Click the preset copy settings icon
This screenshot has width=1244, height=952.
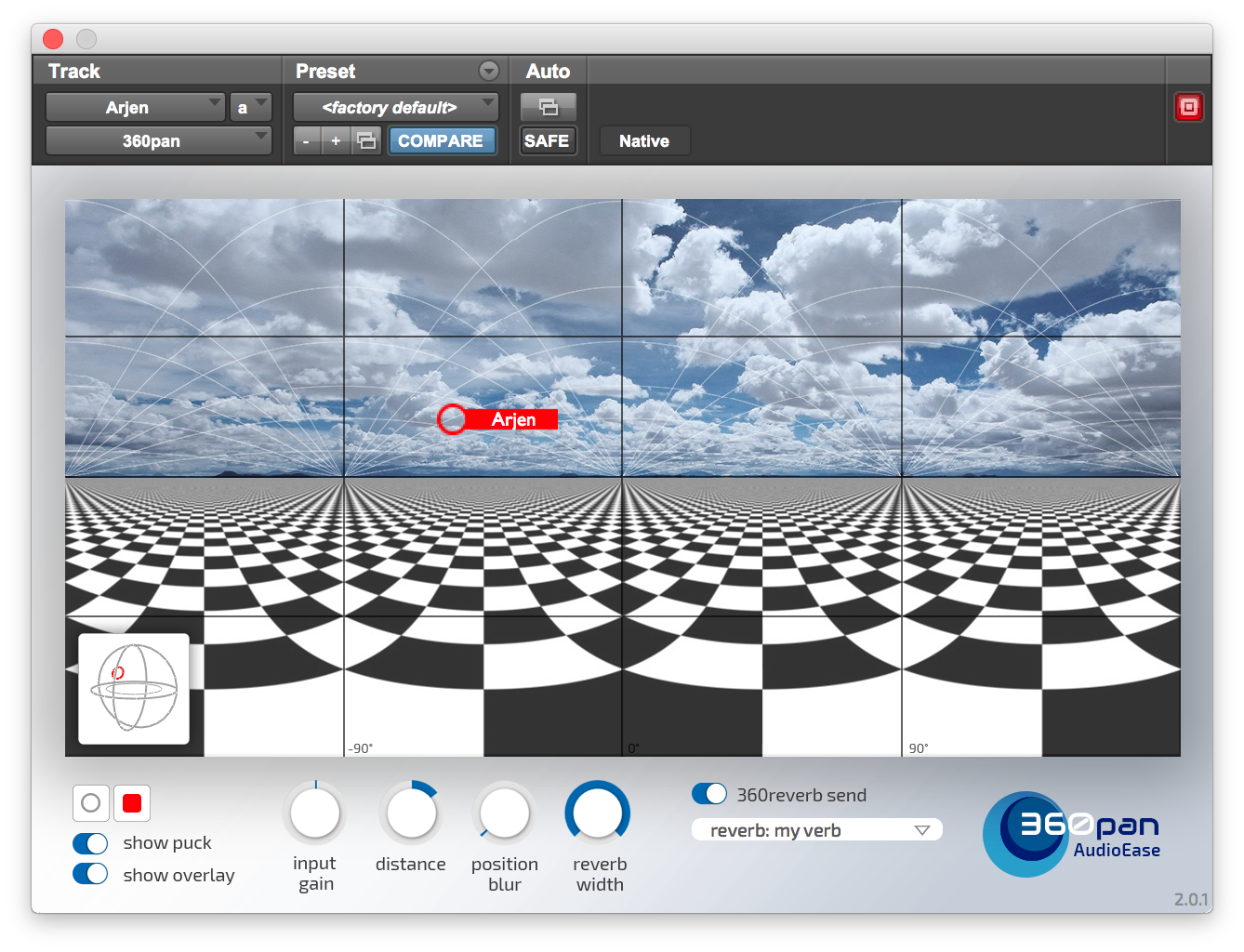pyautogui.click(x=366, y=141)
